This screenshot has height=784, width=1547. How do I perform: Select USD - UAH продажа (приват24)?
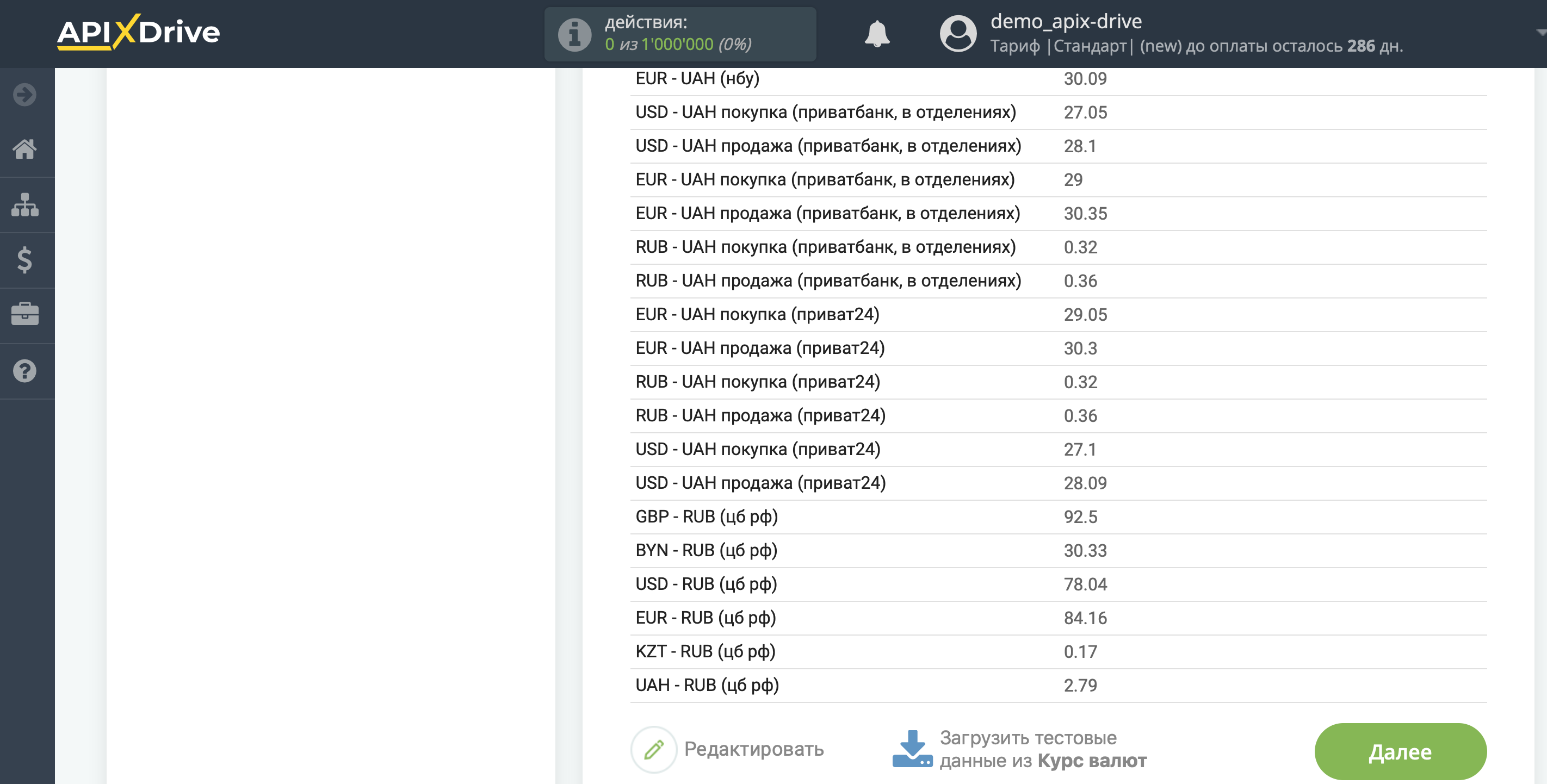tap(1058, 483)
